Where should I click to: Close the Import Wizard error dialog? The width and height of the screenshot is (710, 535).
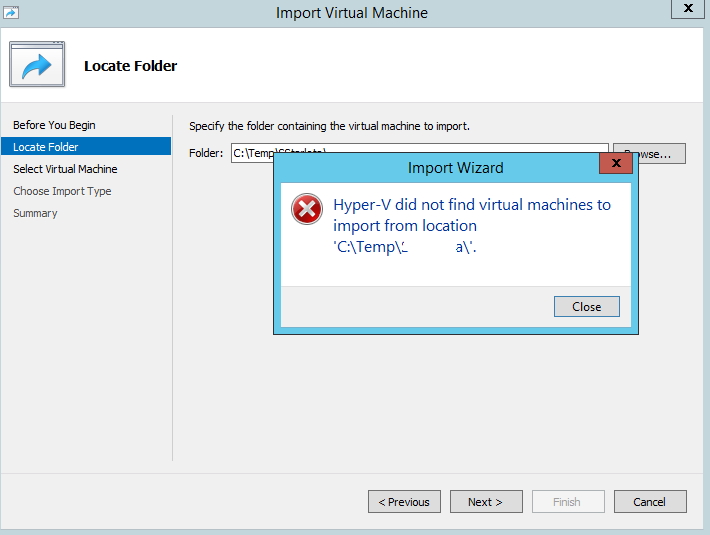click(586, 306)
